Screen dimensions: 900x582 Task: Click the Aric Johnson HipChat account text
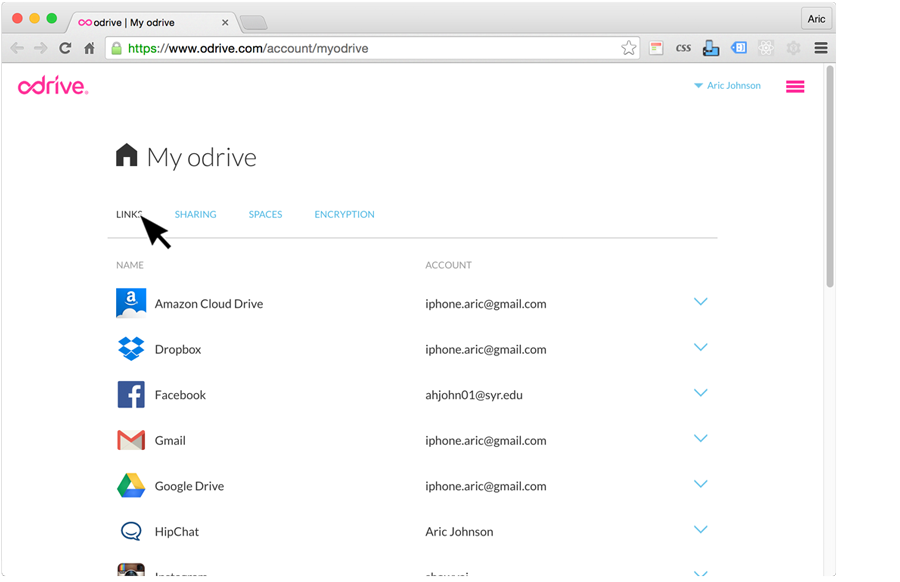[x=459, y=531]
